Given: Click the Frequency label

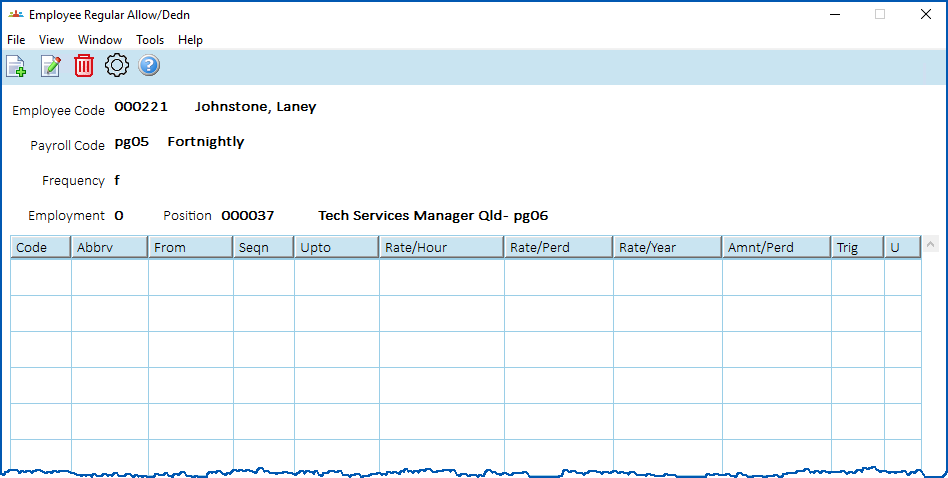Looking at the screenshot, I should (x=73, y=181).
